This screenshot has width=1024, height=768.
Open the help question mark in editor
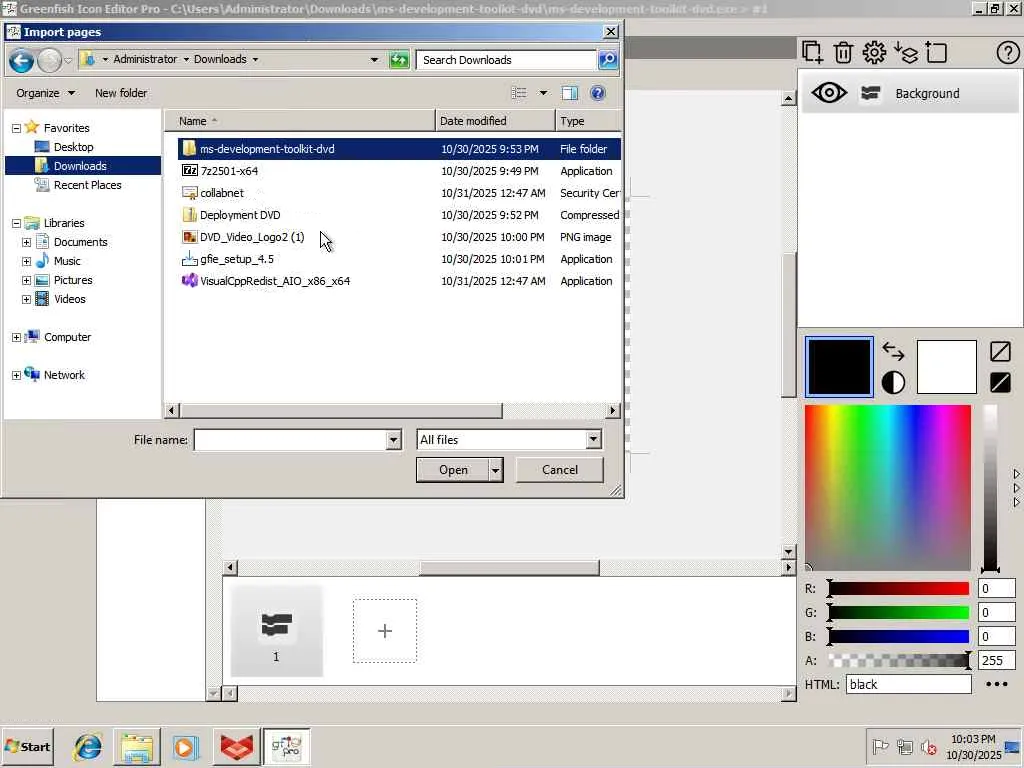coord(1008,52)
